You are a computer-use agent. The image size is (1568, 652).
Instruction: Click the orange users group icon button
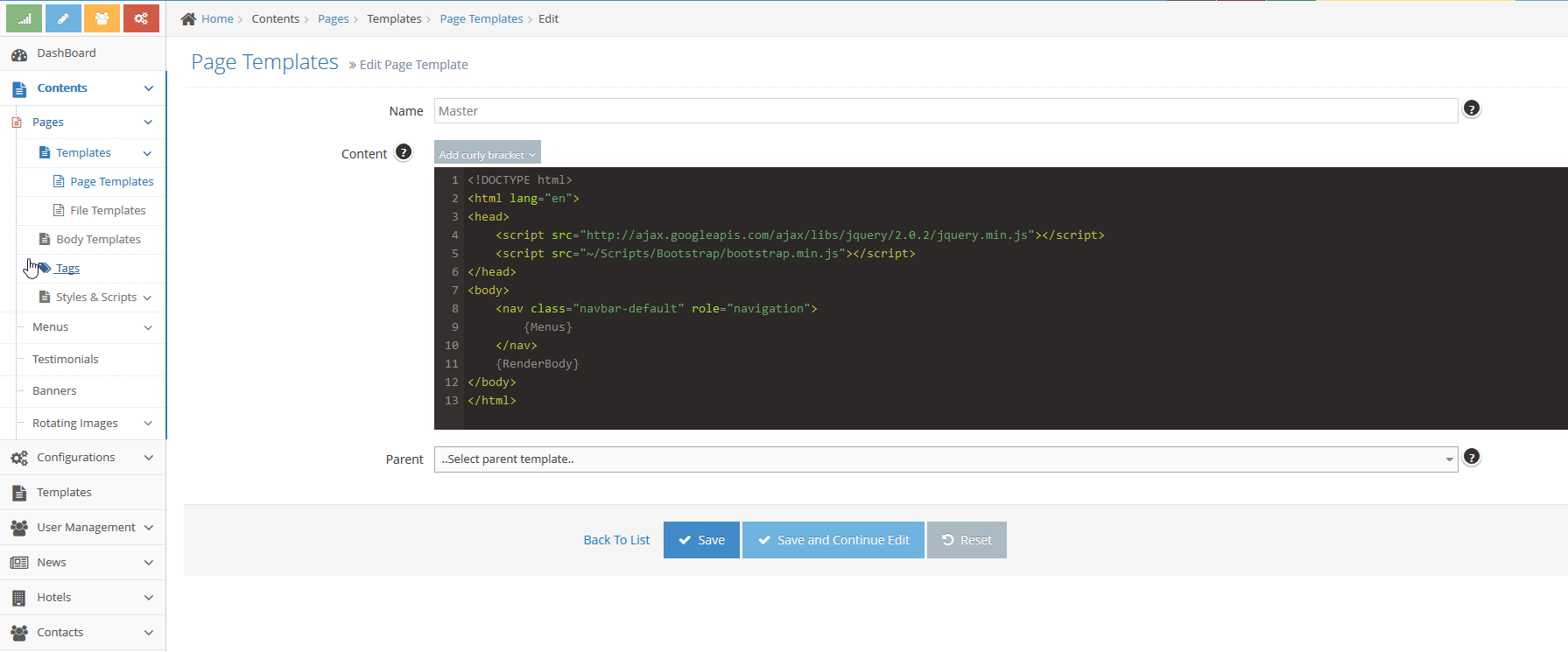click(102, 18)
